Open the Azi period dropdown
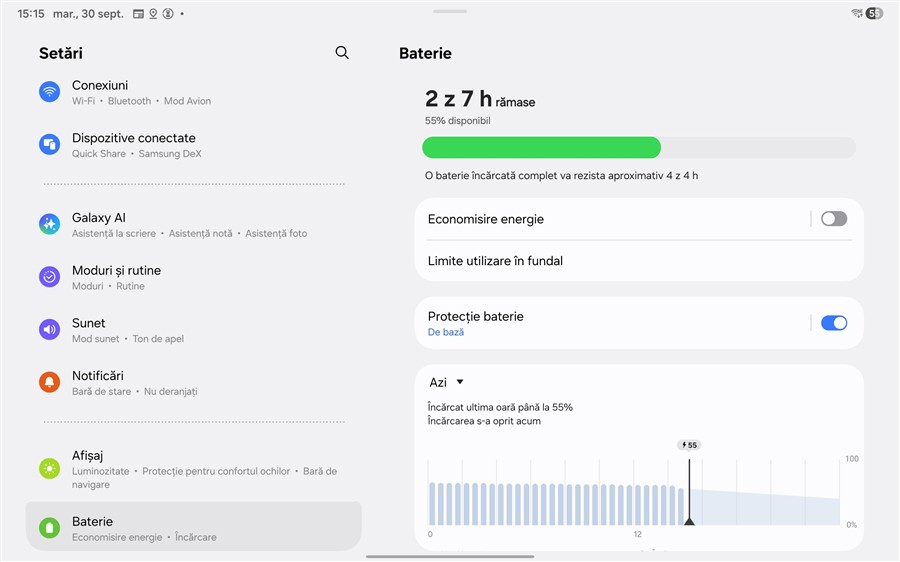This screenshot has width=900, height=562. 447,382
